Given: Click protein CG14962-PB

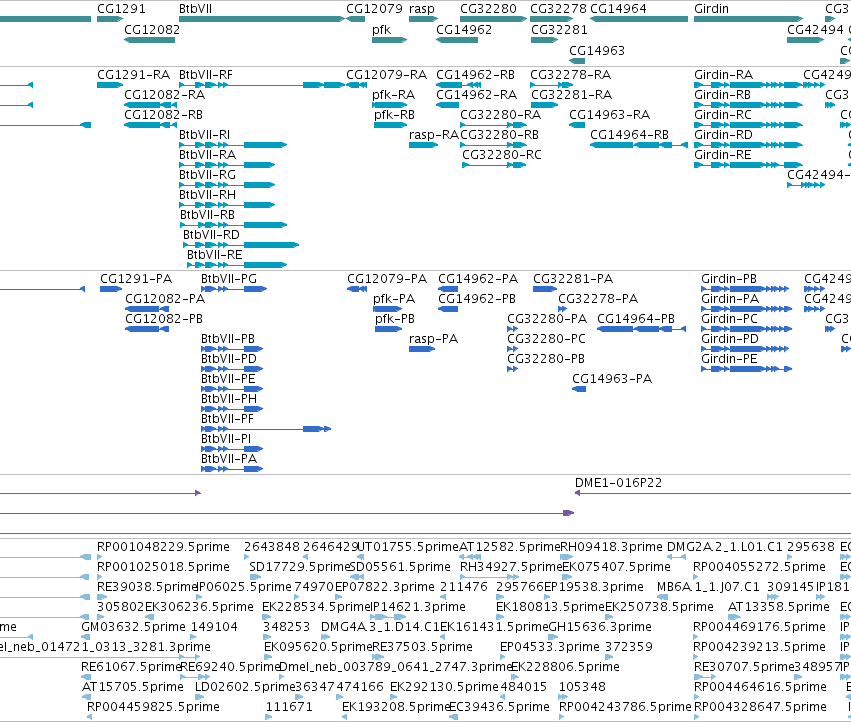Looking at the screenshot, I should coord(448,309).
